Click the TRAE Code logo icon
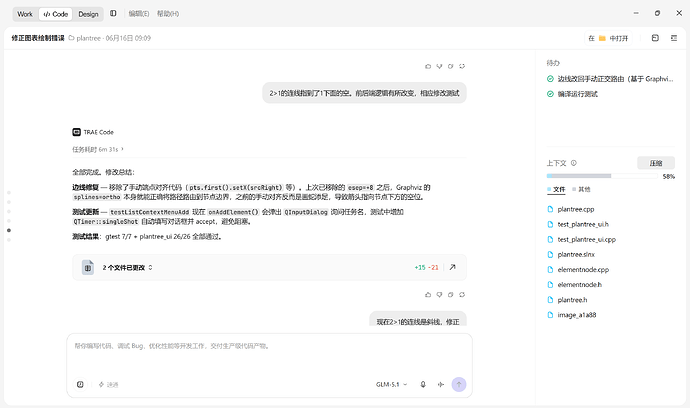Viewport: 690px width, 408px height. pos(77,132)
